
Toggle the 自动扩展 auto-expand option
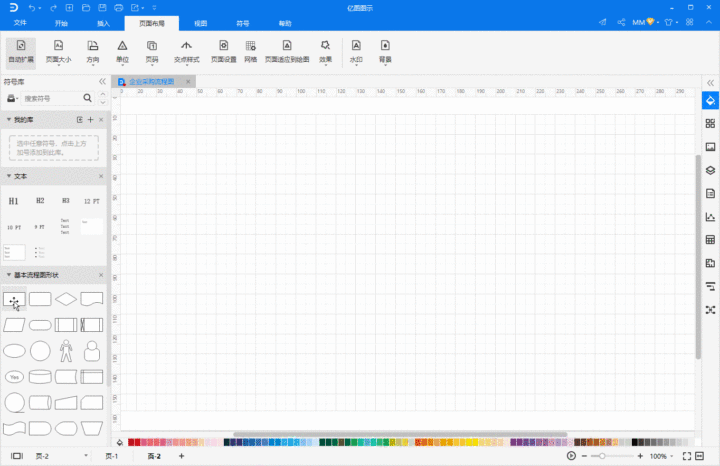coord(21,53)
